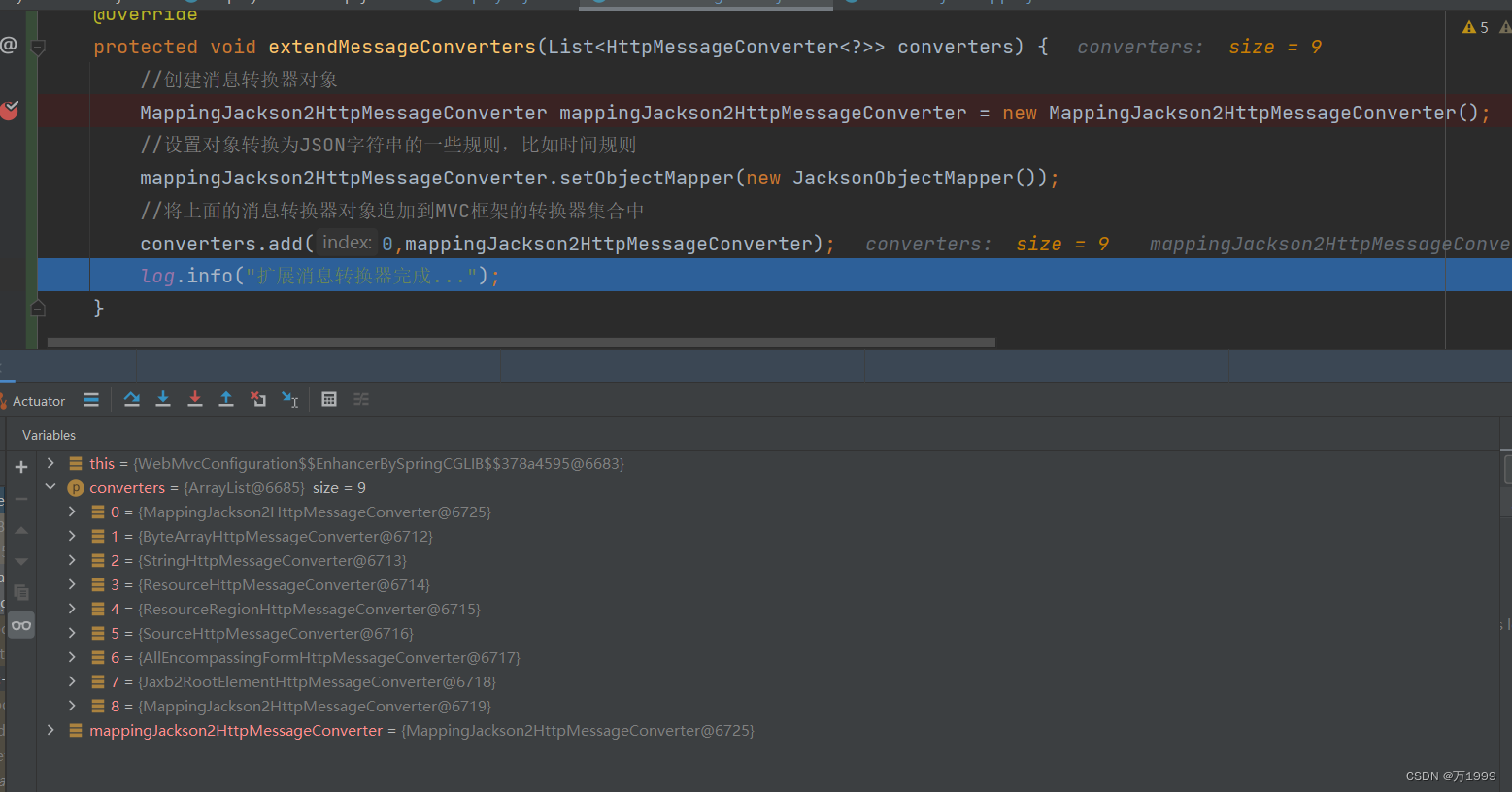The image size is (1512, 792).
Task: Select the Force Step Into icon
Action: tap(194, 399)
